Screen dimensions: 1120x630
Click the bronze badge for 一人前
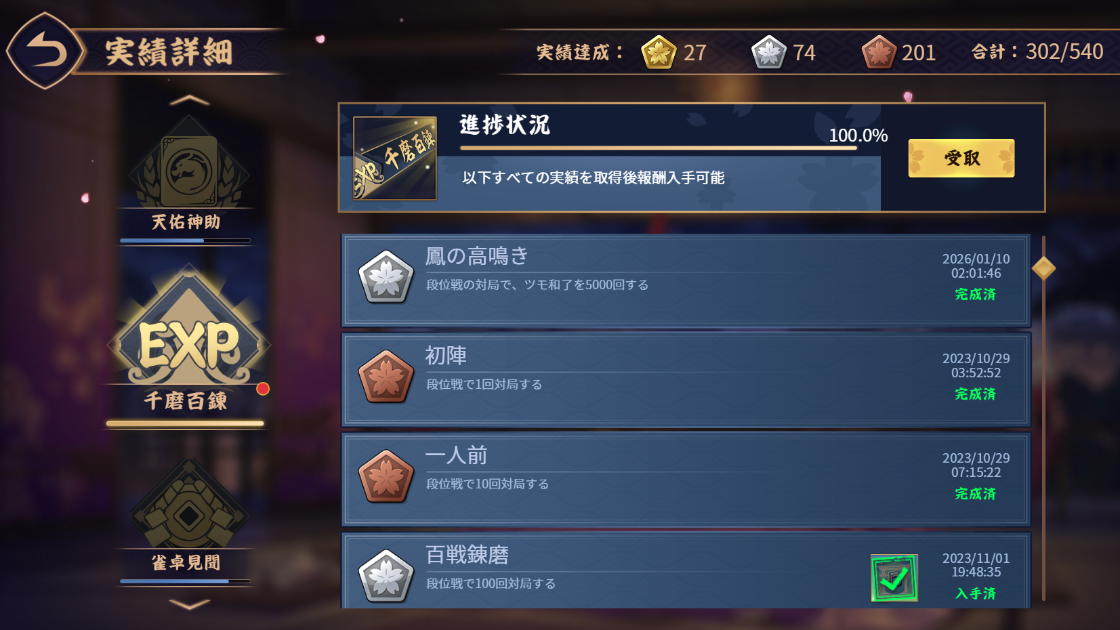tap(386, 476)
